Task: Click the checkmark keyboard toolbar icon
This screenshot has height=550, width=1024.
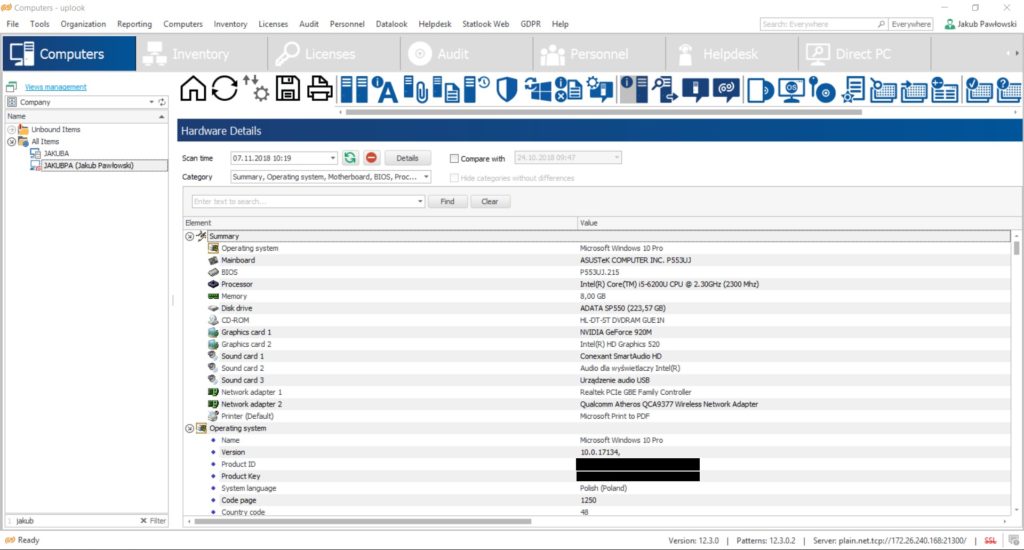Action: [978, 89]
